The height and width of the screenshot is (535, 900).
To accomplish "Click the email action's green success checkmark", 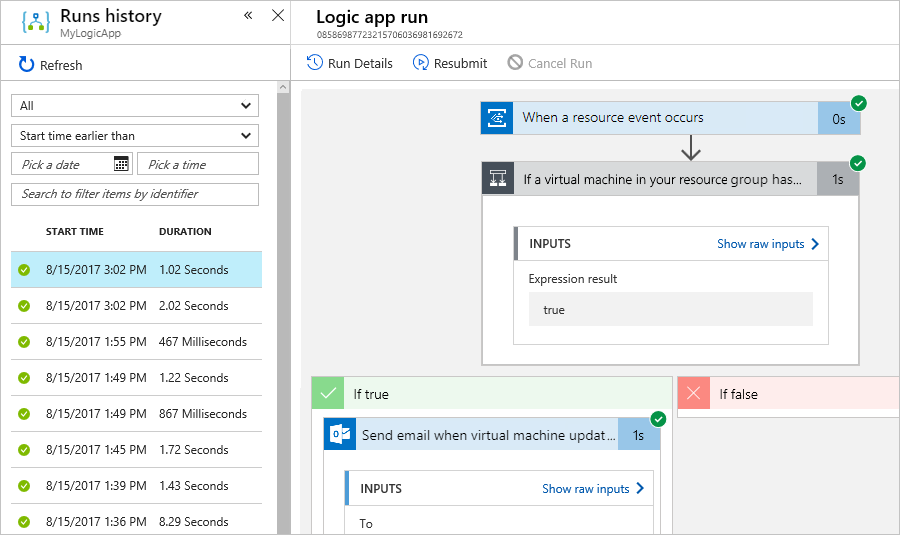I will pyautogui.click(x=658, y=420).
